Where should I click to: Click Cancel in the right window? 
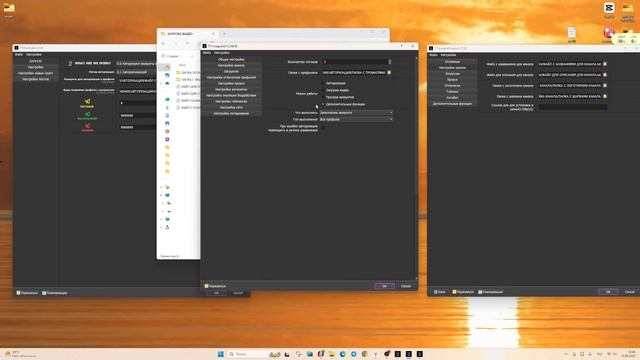[629, 292]
